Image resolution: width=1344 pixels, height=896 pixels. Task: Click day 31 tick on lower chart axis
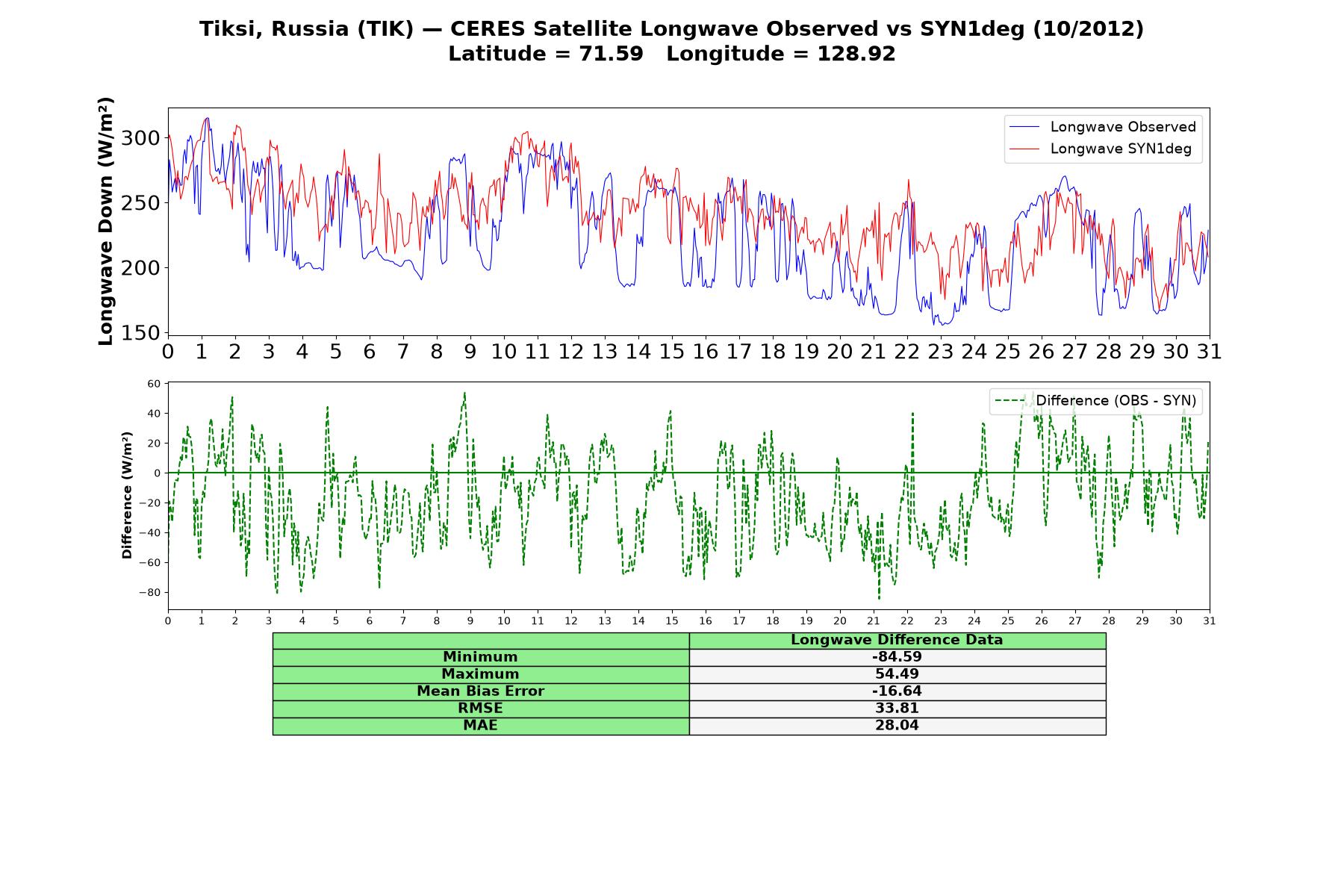click(1209, 621)
